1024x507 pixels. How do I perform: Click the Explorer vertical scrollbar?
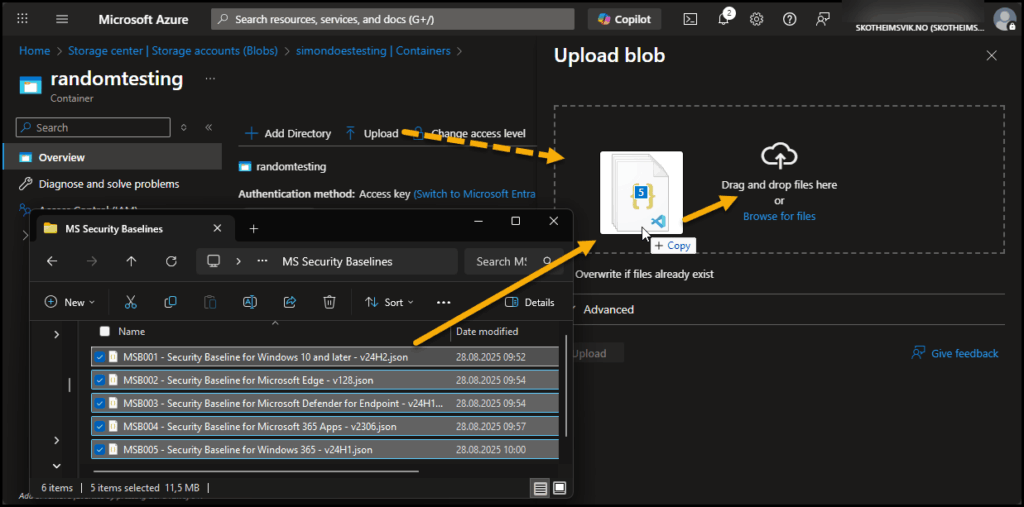[566, 385]
